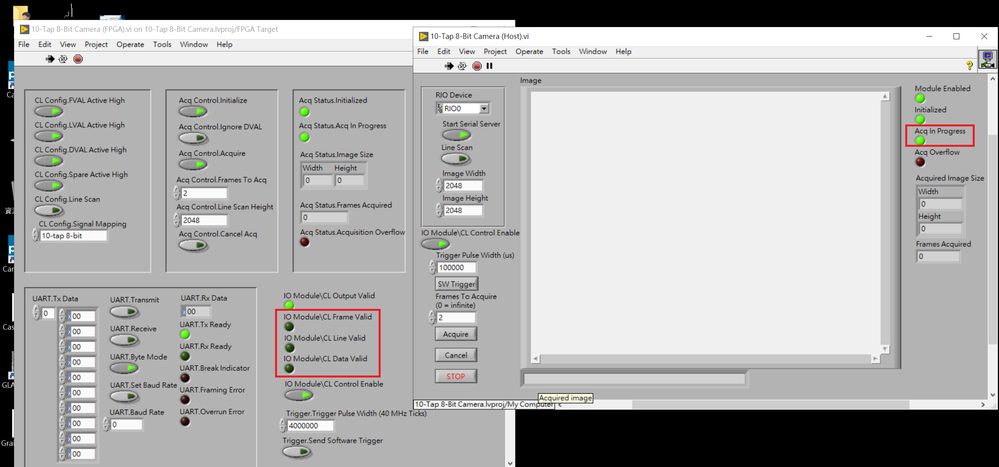Click Trigger Pulse Width (40 MHz Ticks) field 4000000
The width and height of the screenshot is (999, 467).
click(x=311, y=426)
